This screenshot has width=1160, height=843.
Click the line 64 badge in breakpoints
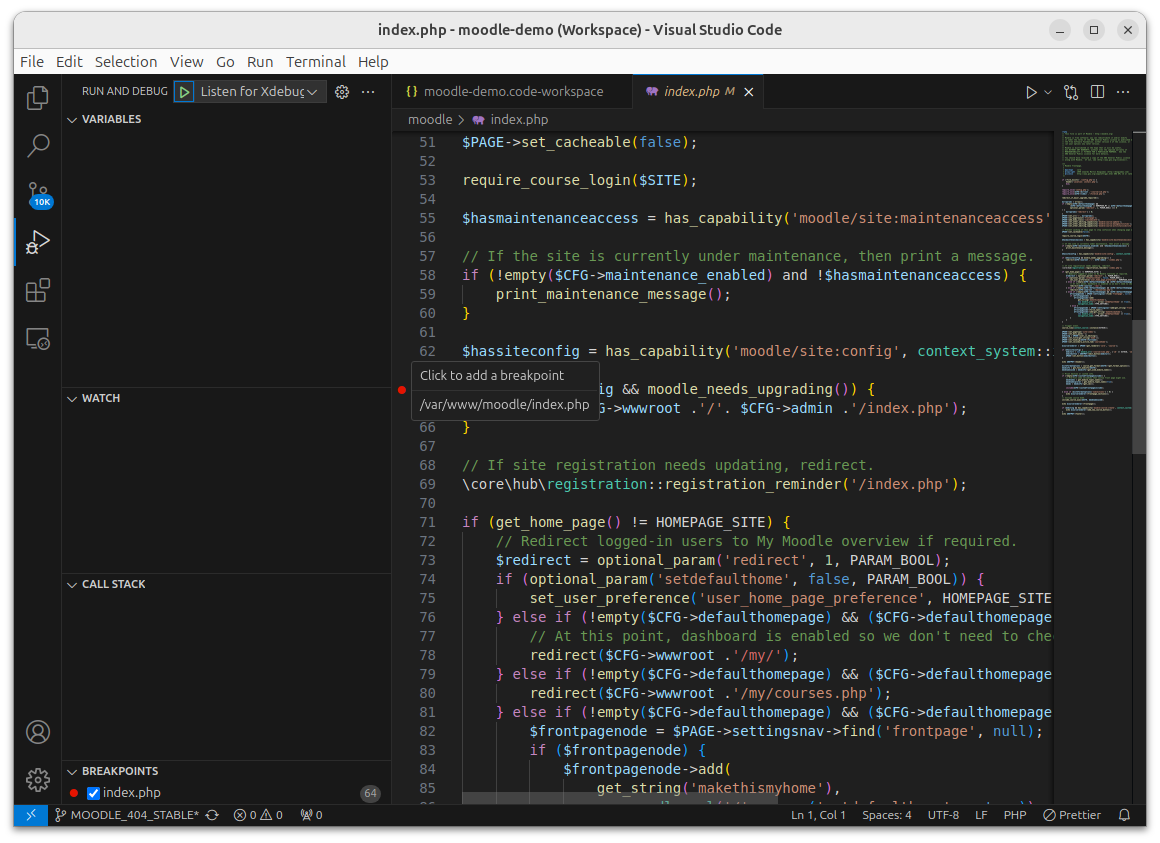(371, 793)
